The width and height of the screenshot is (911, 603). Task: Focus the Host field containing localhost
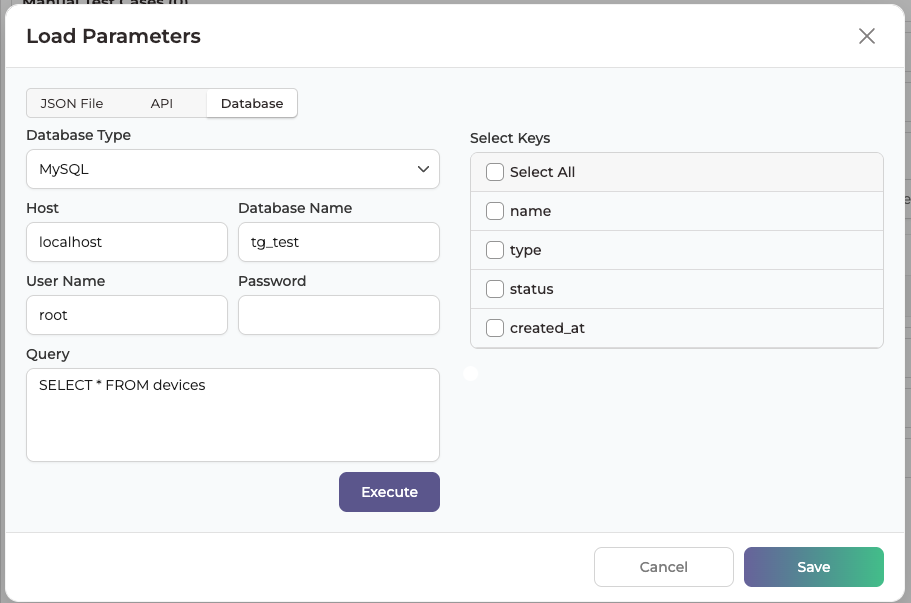[x=127, y=242]
